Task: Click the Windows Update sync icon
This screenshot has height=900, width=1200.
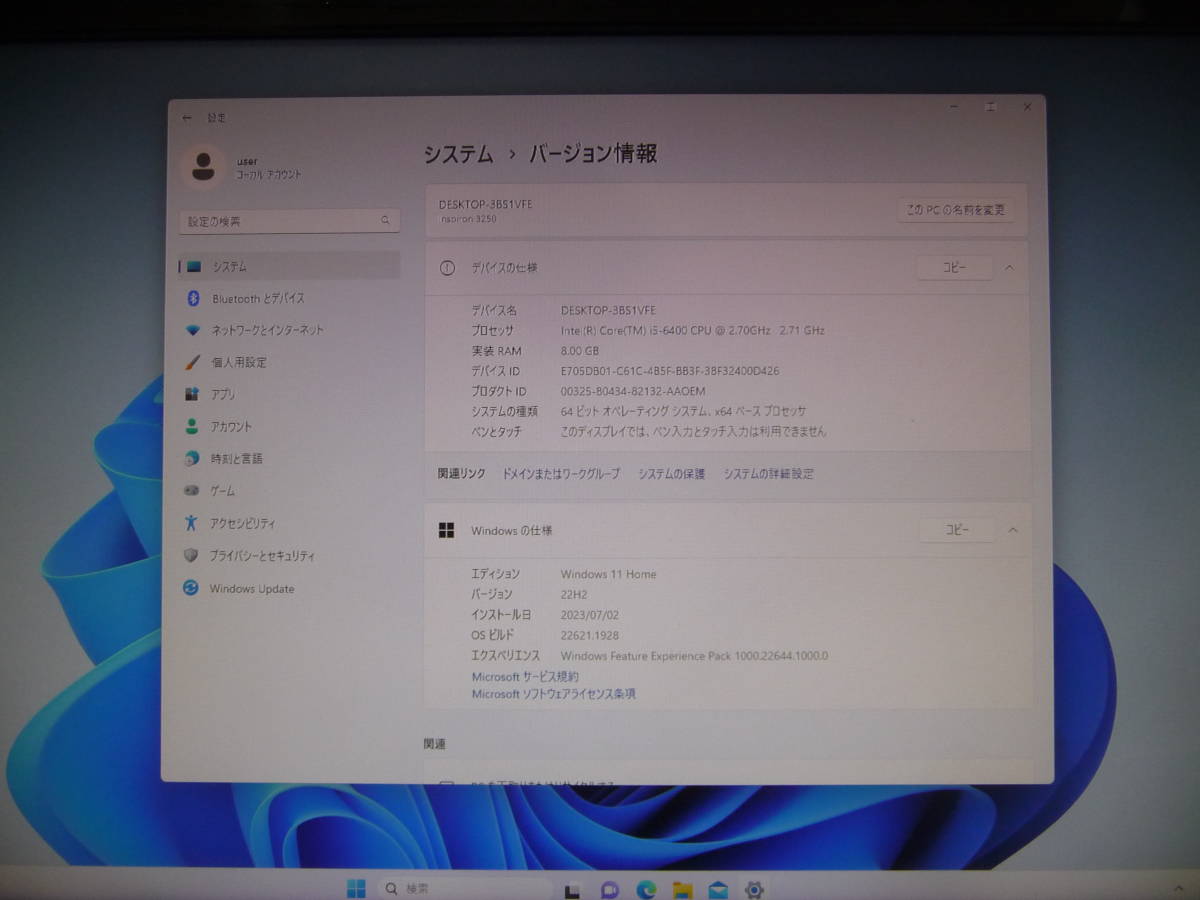Action: 191,588
